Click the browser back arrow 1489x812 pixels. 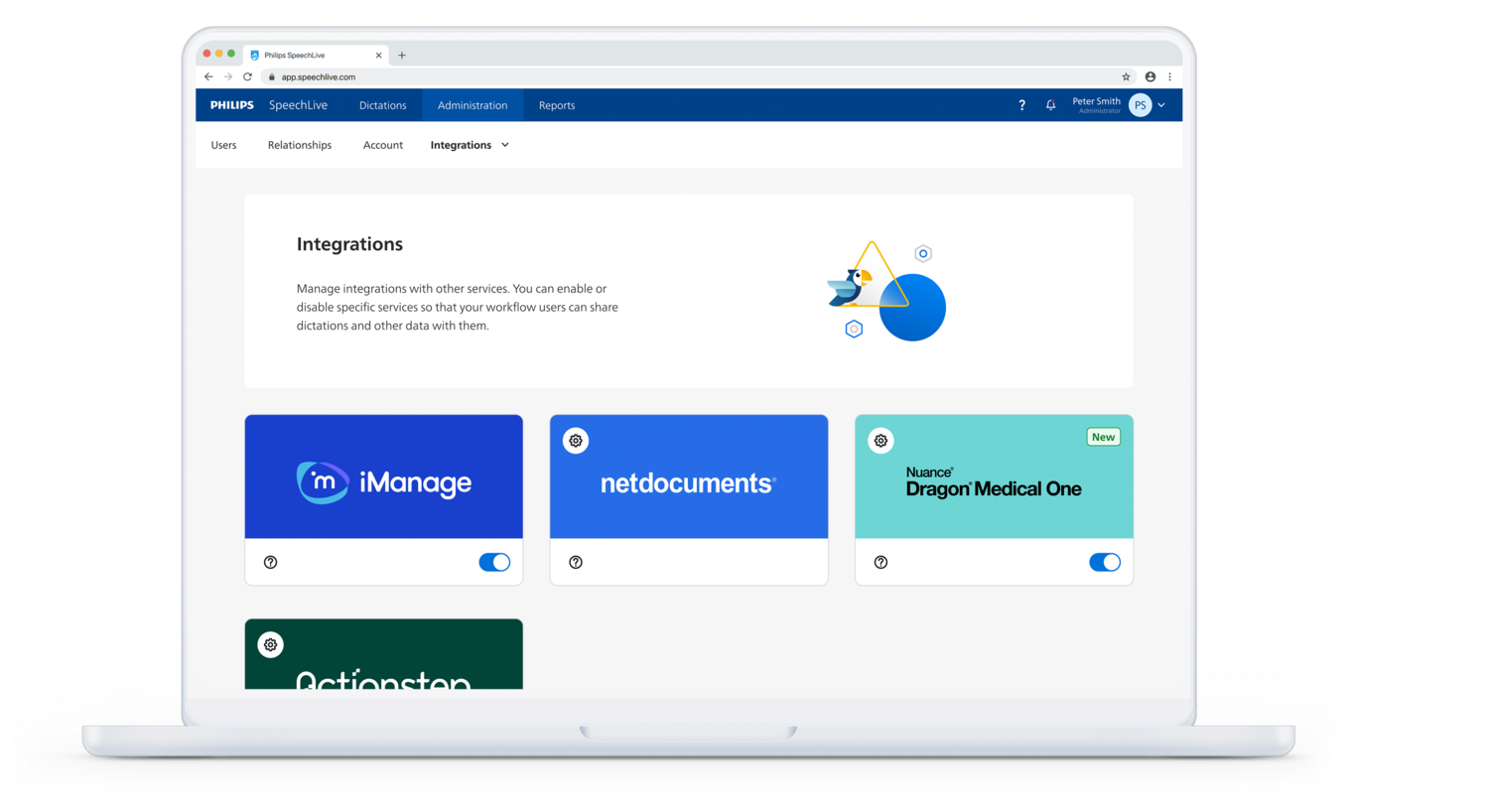coord(208,76)
